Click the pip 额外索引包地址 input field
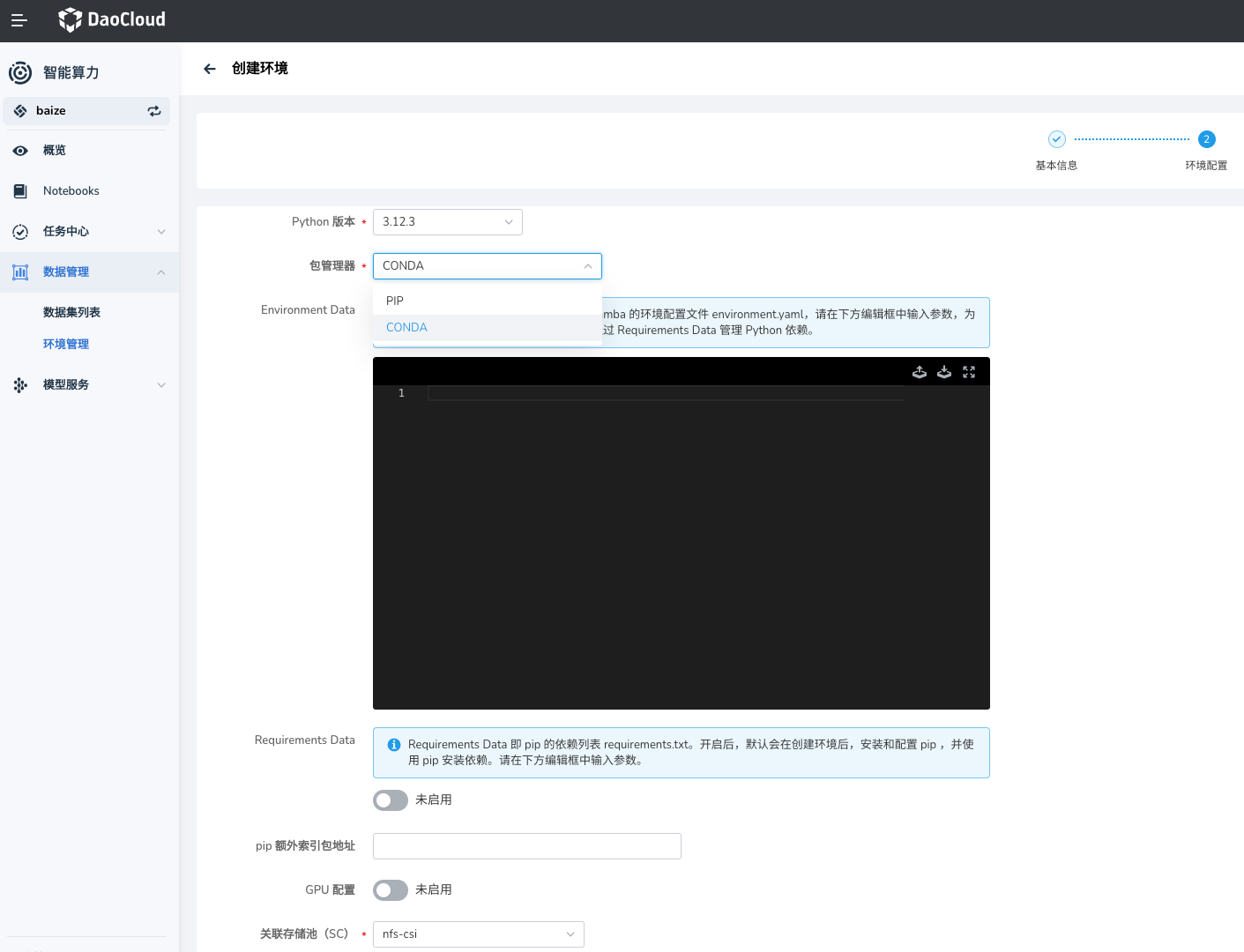Screen dimensions: 1244x952 (x=526, y=846)
